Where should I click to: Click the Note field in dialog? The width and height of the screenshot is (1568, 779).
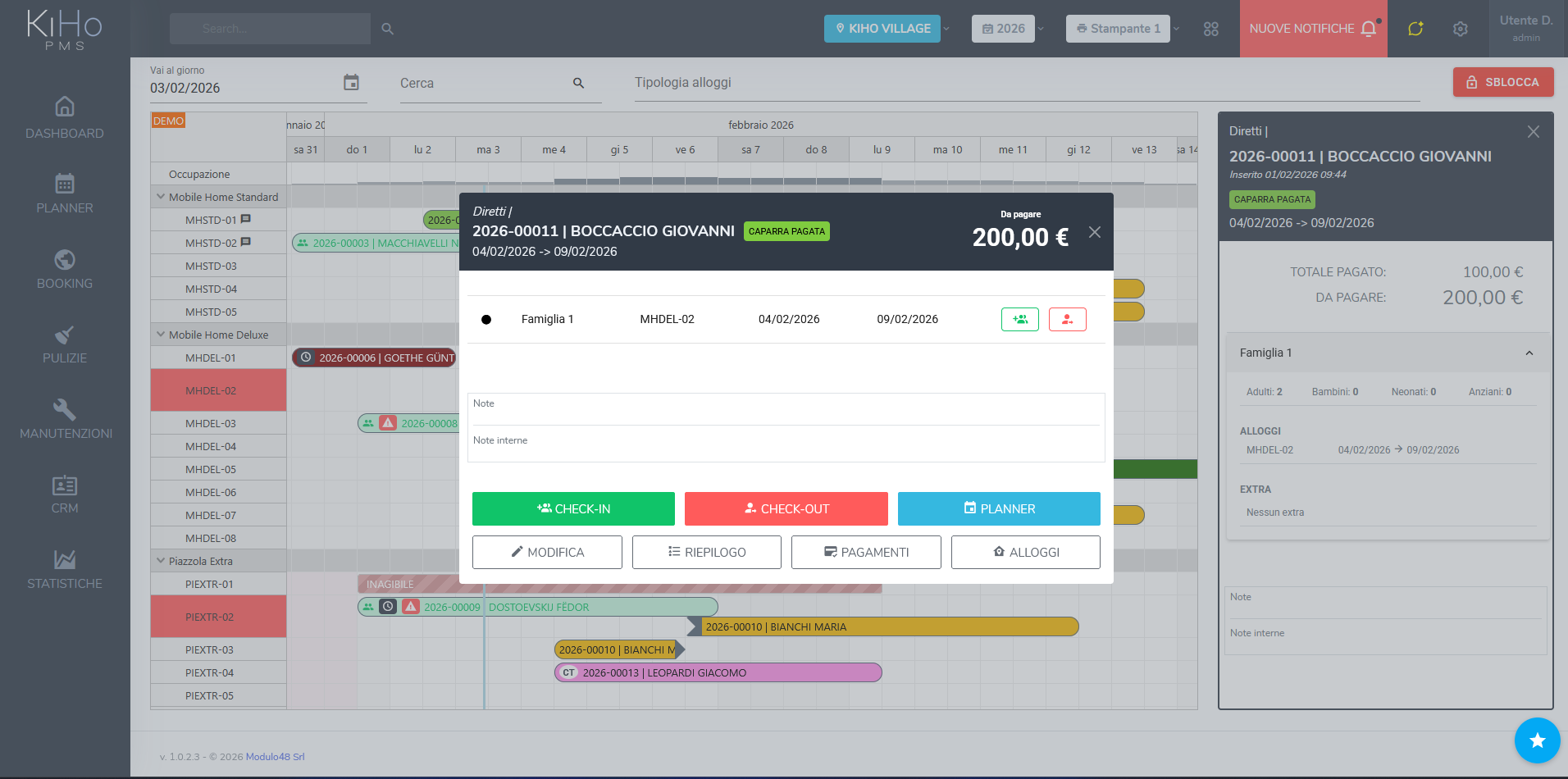pos(786,409)
